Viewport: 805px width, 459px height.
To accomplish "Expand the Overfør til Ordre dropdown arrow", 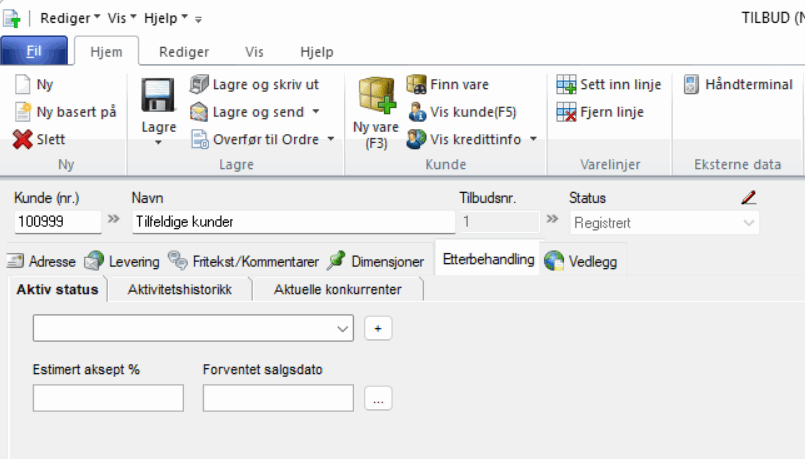I will 331,139.
